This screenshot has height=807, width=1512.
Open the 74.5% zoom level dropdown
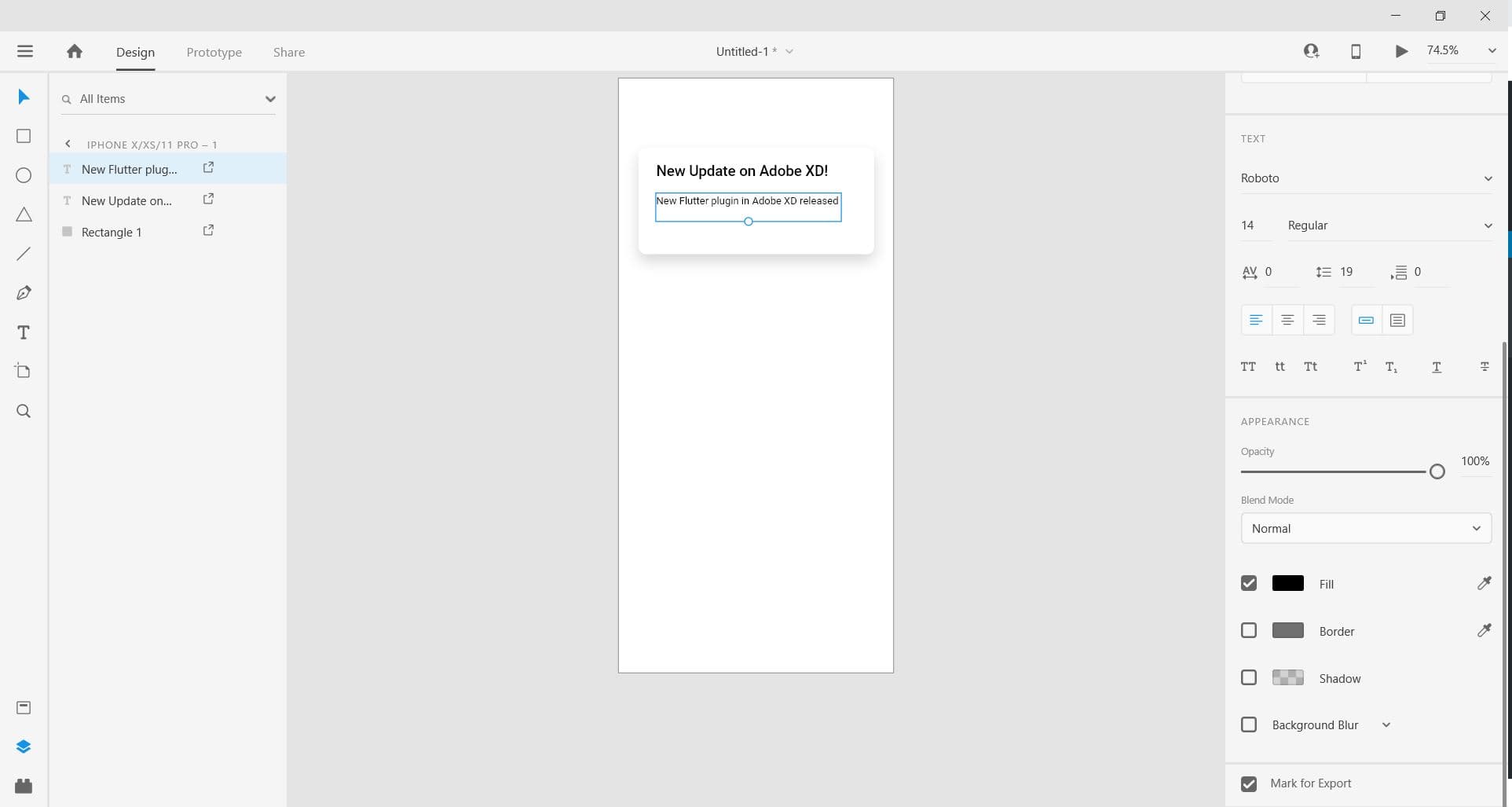click(x=1492, y=50)
